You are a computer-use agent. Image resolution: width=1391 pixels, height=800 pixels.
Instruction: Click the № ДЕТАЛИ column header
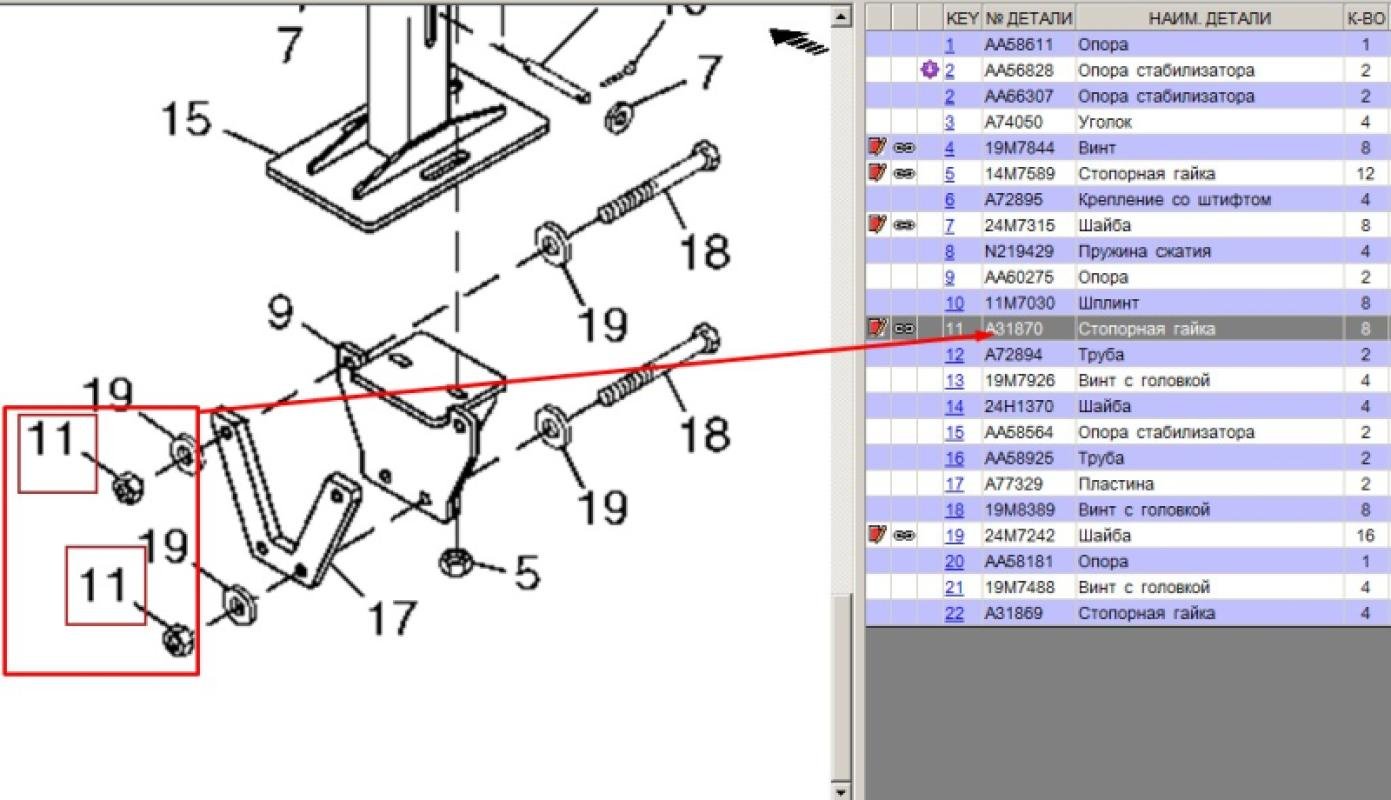[1029, 18]
